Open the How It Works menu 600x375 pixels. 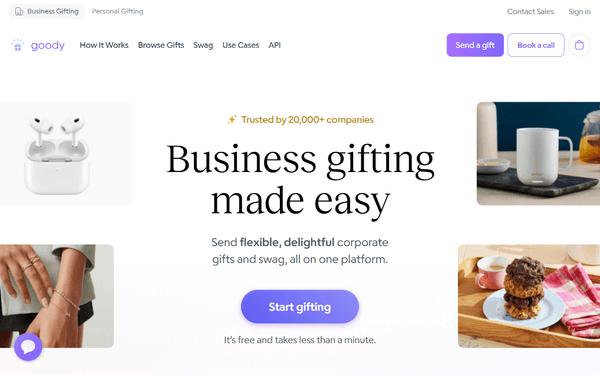[x=104, y=45]
